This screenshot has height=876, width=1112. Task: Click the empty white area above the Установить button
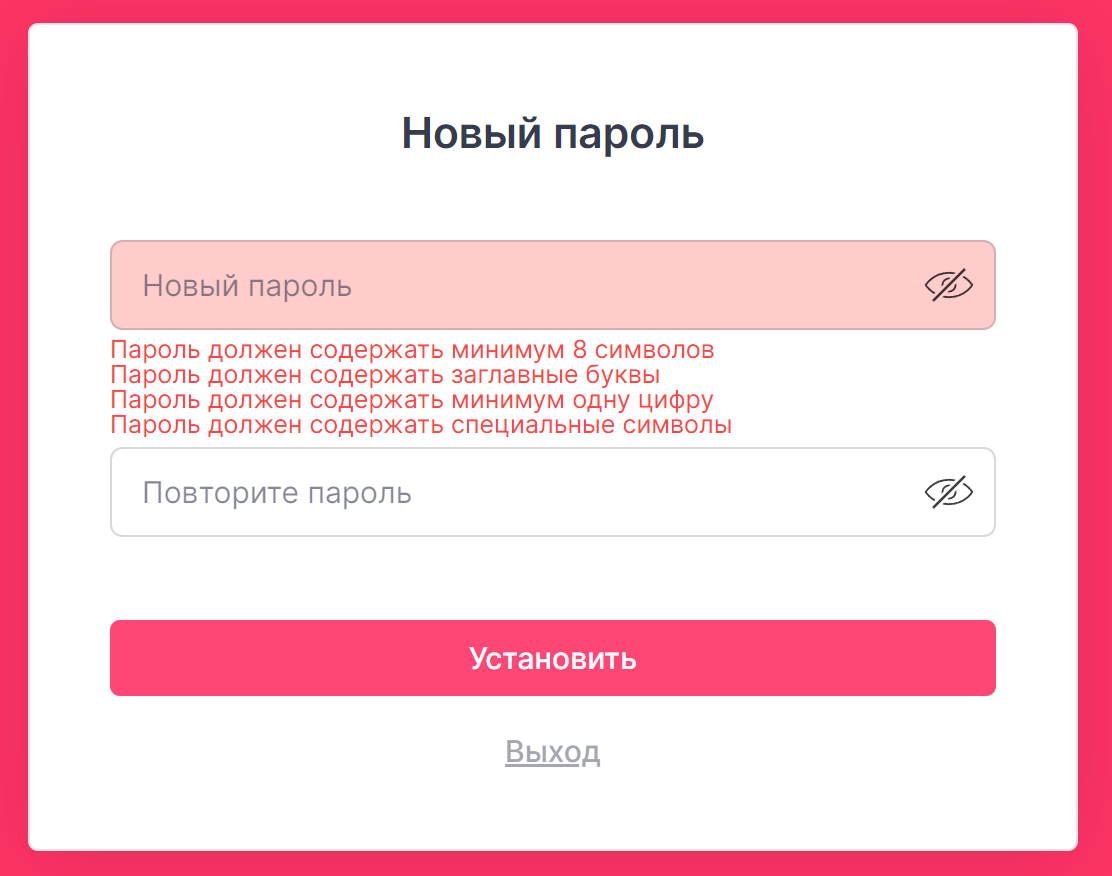click(552, 578)
